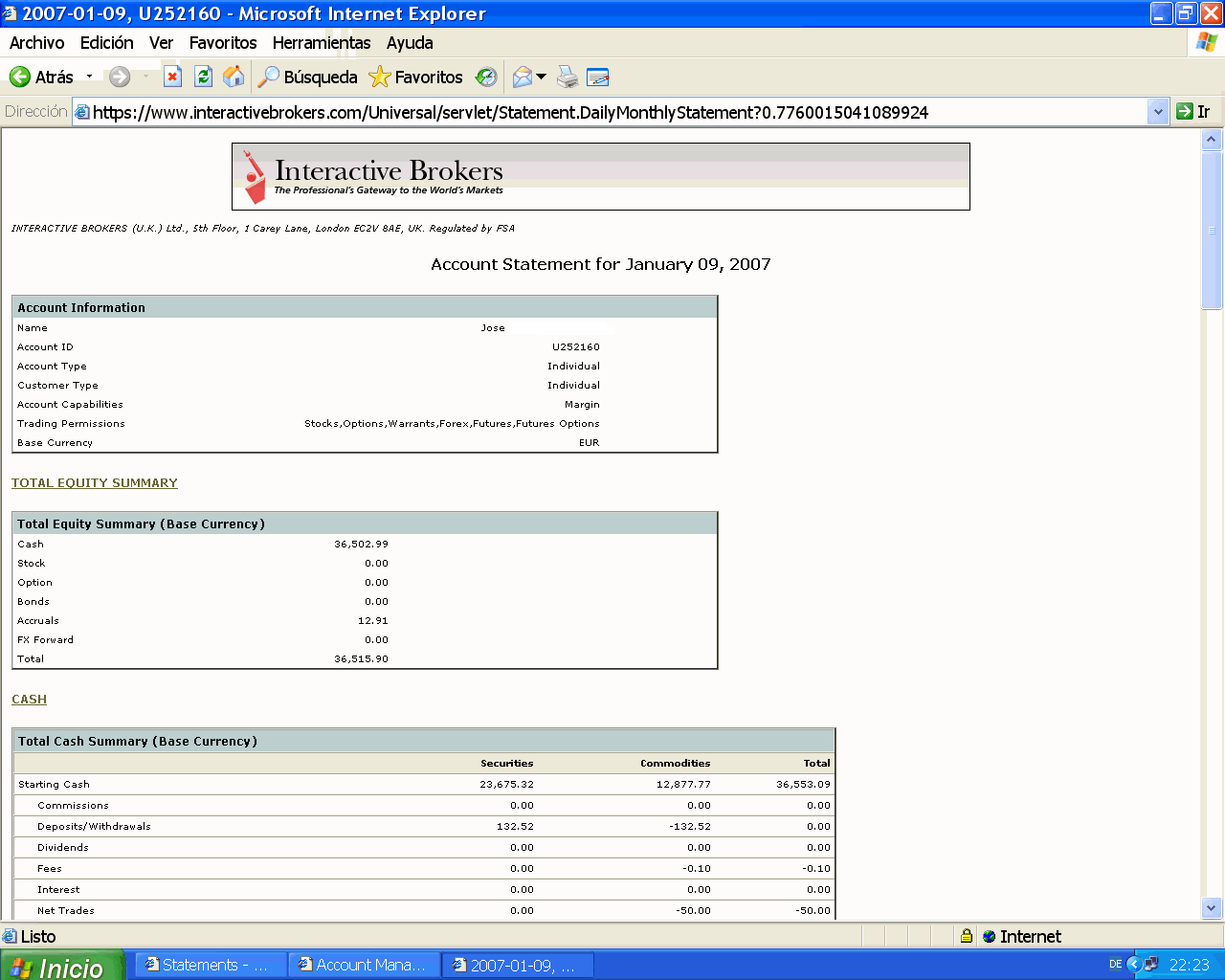Image resolution: width=1225 pixels, height=980 pixels.
Task: Click the Commodities column header
Action: click(x=676, y=764)
